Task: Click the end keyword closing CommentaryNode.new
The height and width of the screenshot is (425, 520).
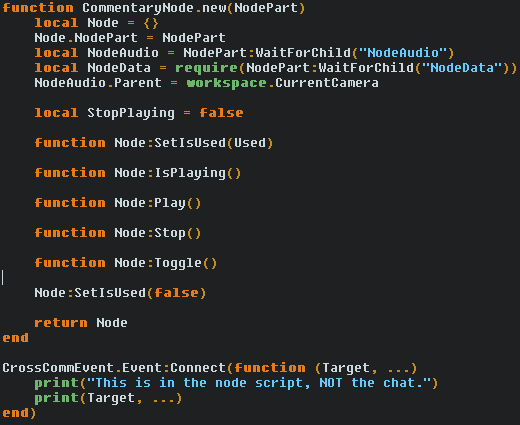Action: tap(15, 338)
